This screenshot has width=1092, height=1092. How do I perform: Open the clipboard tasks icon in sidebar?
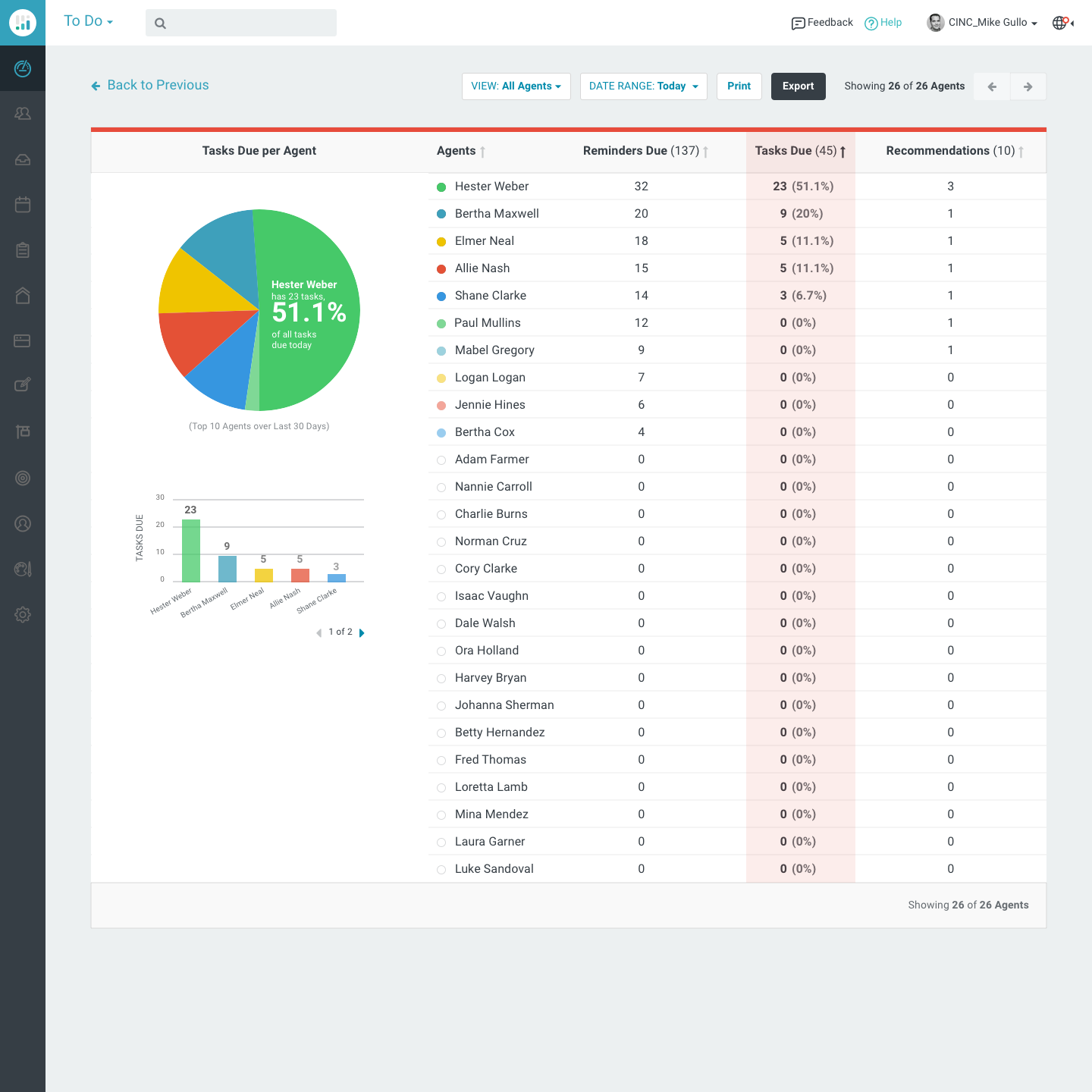pyautogui.click(x=23, y=250)
